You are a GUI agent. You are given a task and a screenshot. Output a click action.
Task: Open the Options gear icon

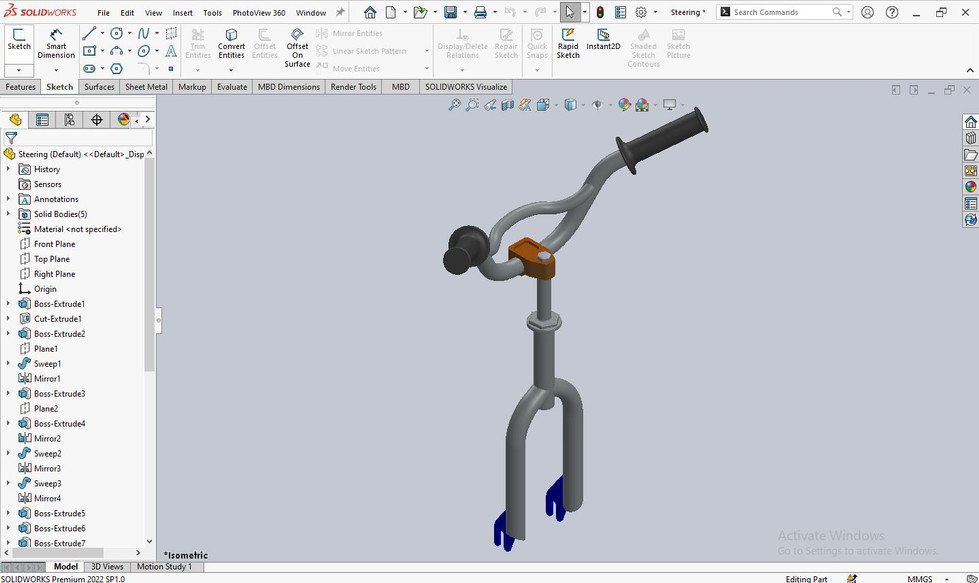tap(641, 12)
